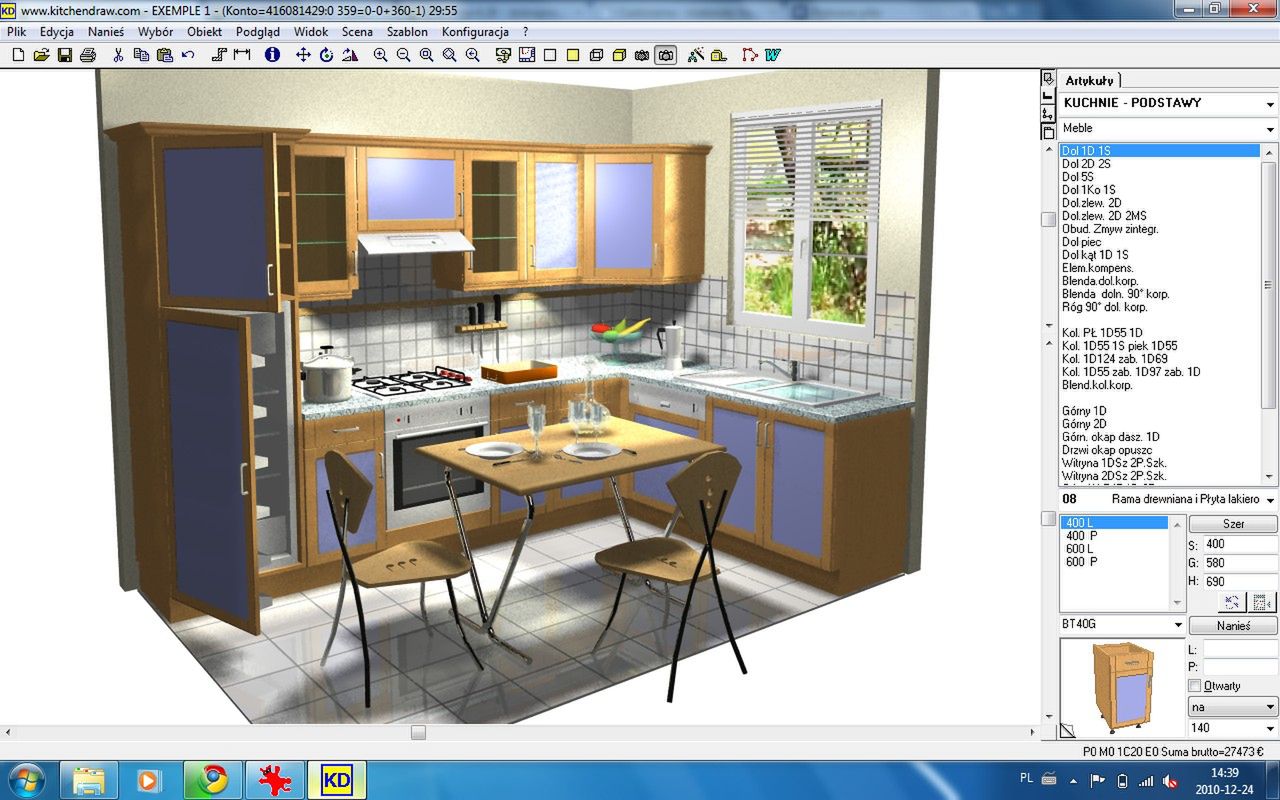1280x800 pixels.
Task: Click the red W Word export icon
Action: pyautogui.click(x=771, y=55)
